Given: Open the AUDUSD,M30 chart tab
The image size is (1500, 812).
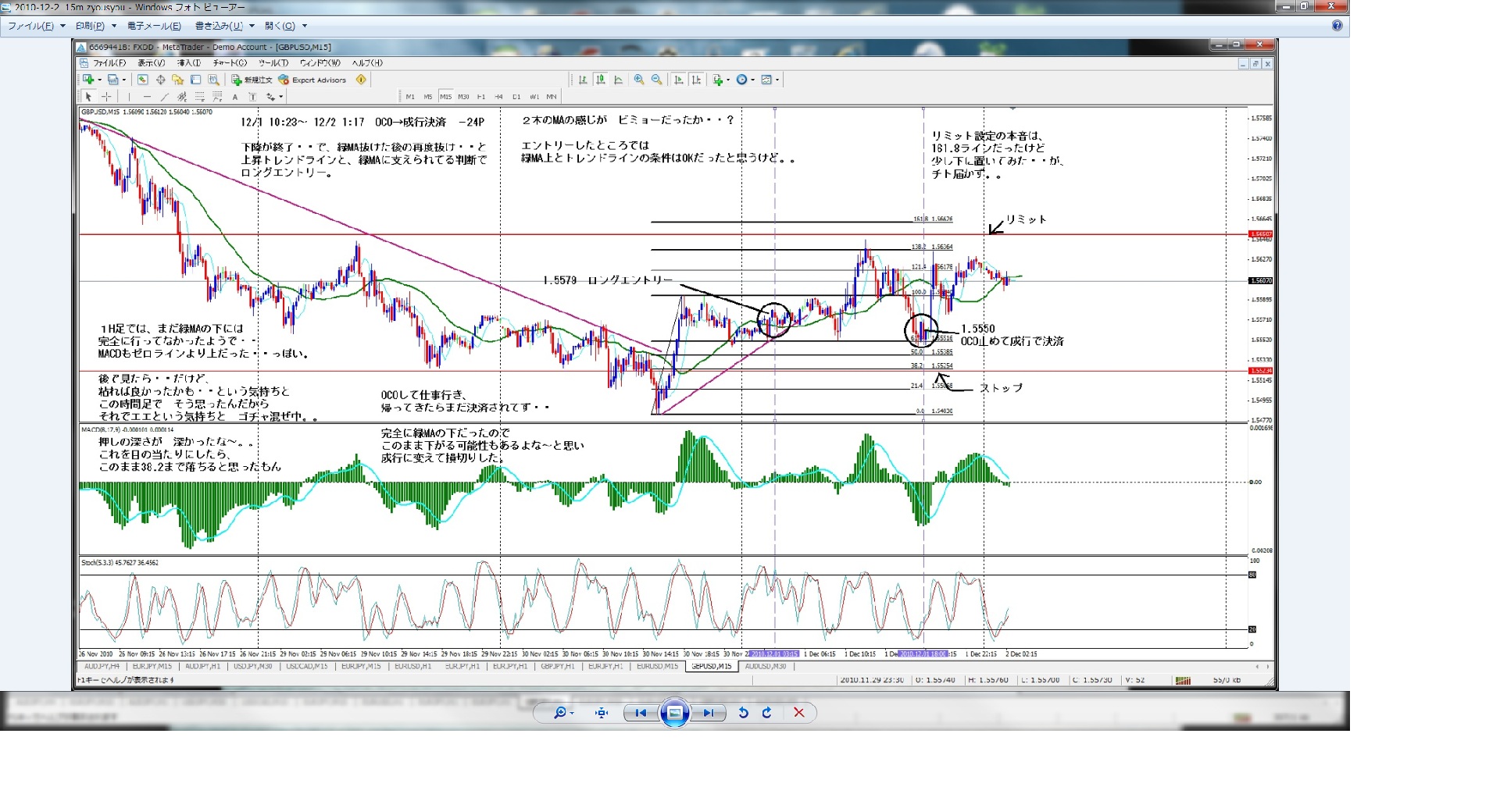Looking at the screenshot, I should coord(766,667).
